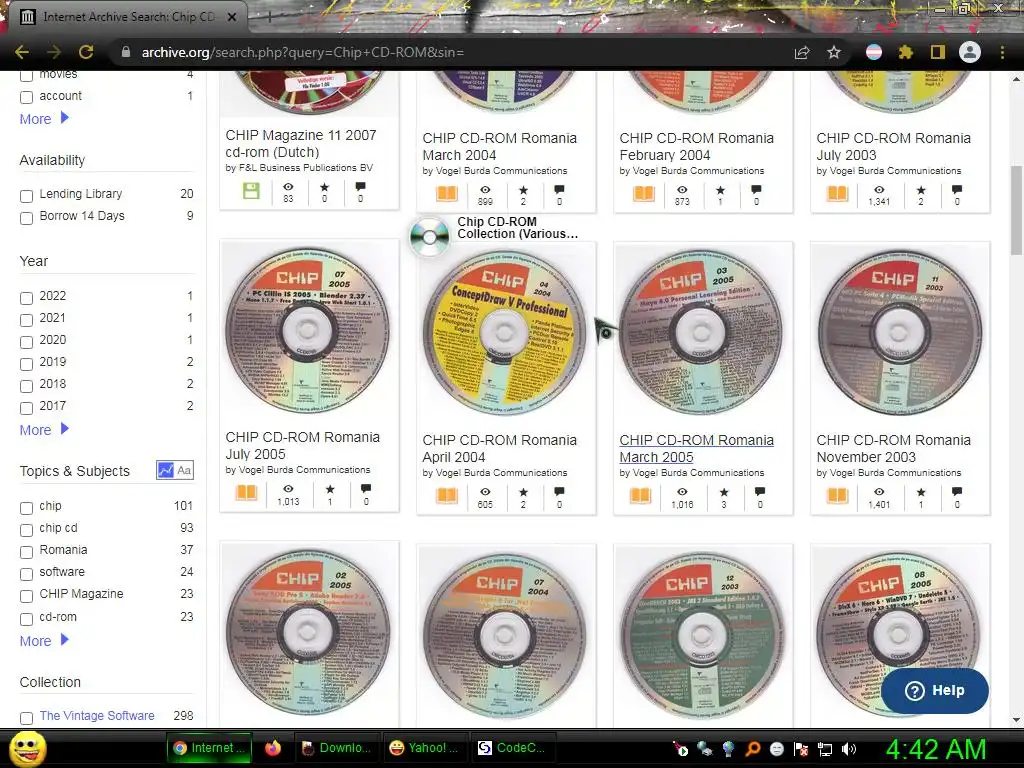Open the smiley start button on taskbar
This screenshot has width=1024, height=768.
pyautogui.click(x=27, y=748)
